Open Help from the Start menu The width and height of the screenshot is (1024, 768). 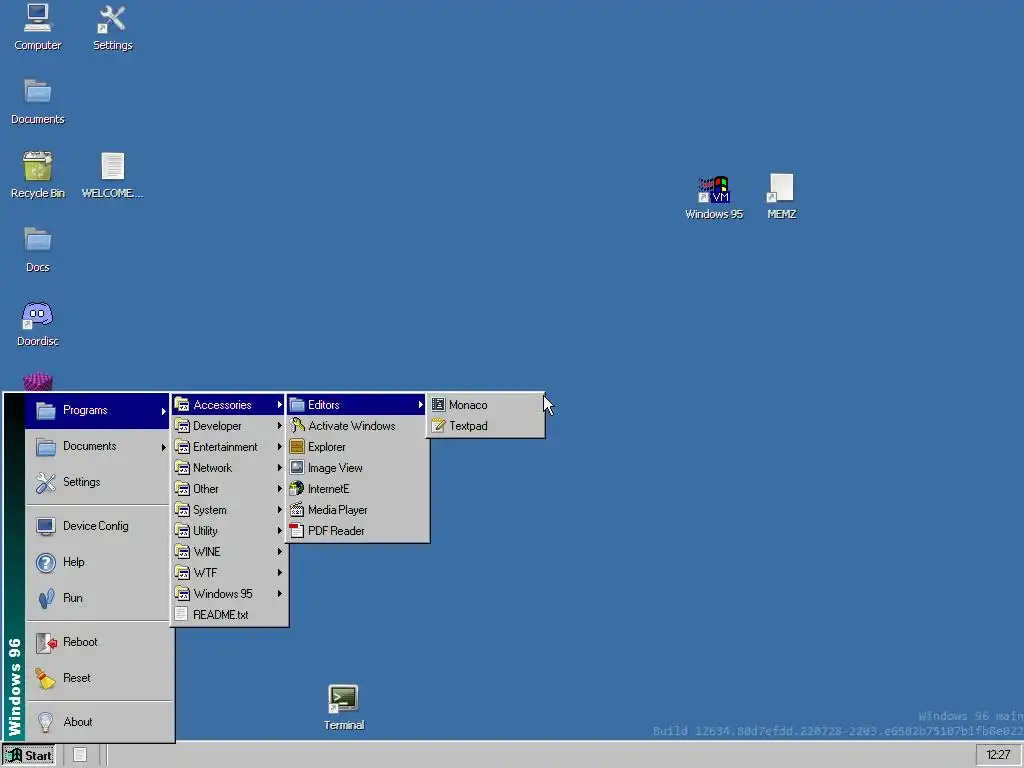pyautogui.click(x=97, y=562)
